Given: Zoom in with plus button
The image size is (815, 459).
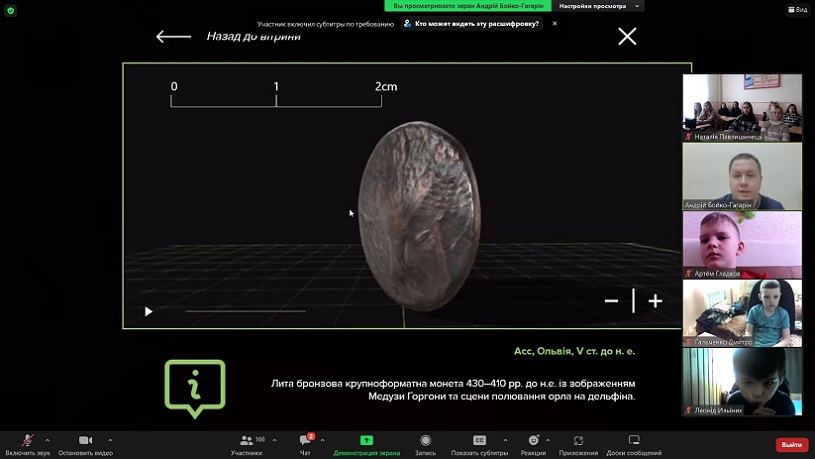Looking at the screenshot, I should [x=655, y=301].
